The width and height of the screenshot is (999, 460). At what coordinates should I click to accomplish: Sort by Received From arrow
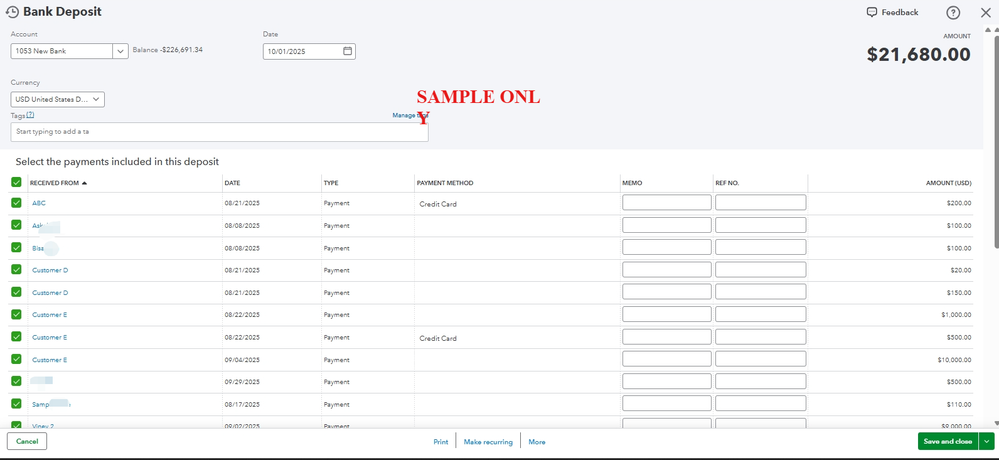coord(84,183)
